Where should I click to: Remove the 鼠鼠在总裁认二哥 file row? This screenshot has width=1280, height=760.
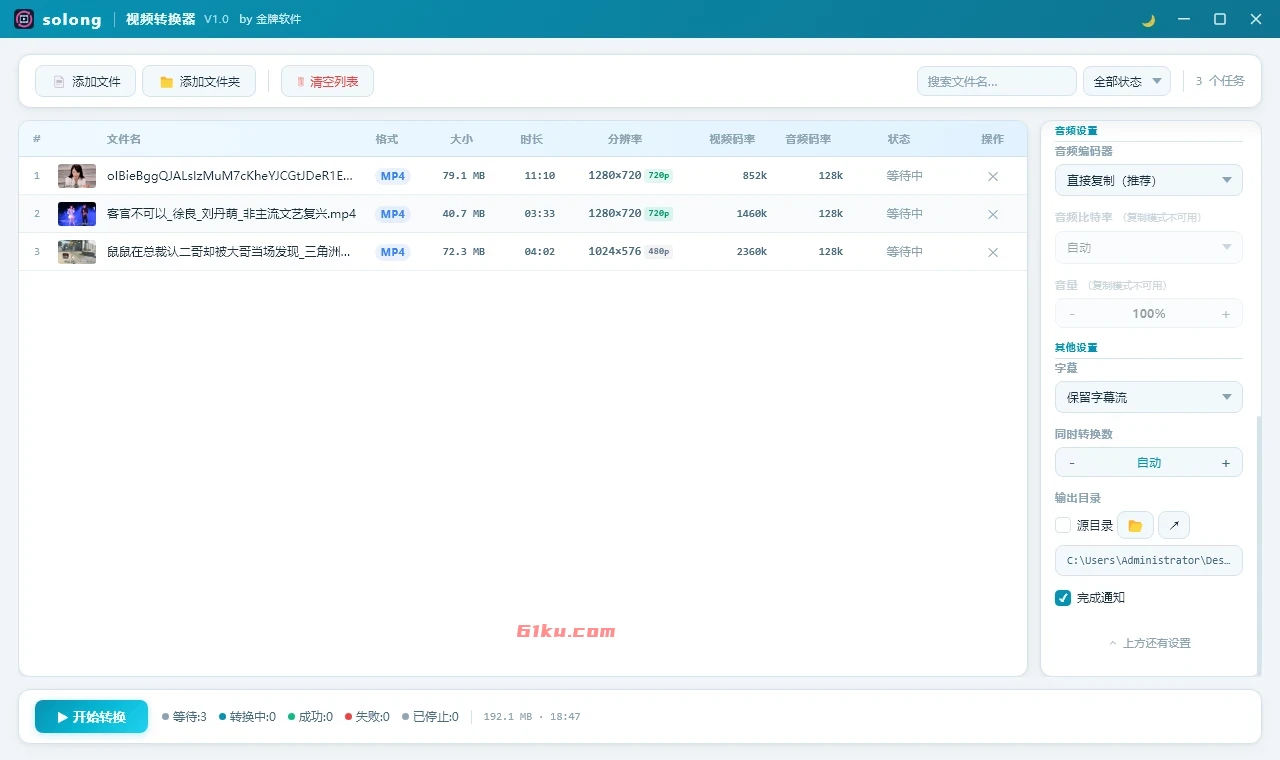point(993,252)
